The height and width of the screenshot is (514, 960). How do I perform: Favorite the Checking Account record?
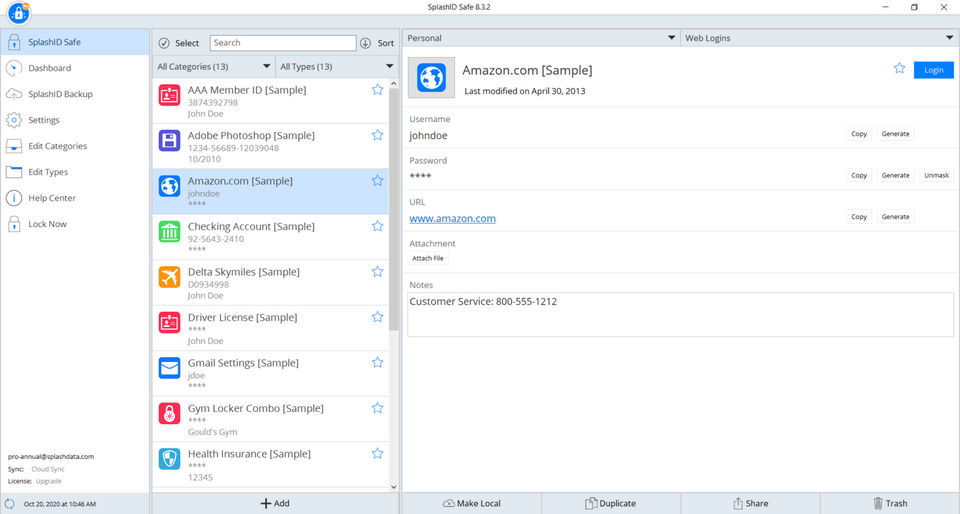click(377, 226)
